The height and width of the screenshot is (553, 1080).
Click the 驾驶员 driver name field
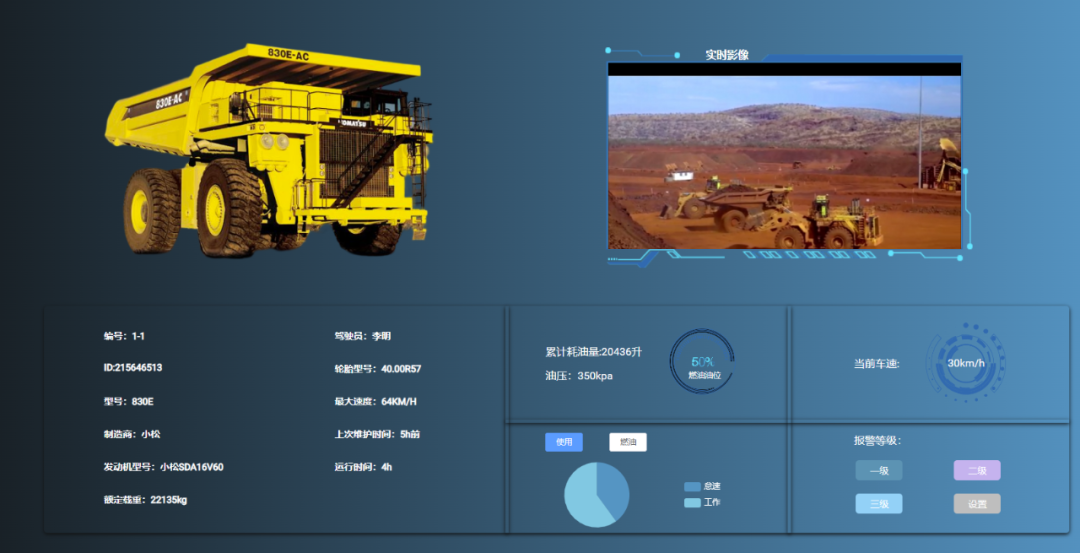362,336
